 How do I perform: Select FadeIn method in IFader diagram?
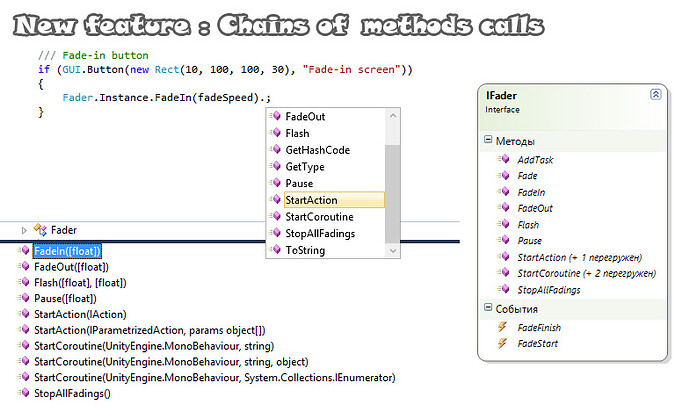pos(531,193)
